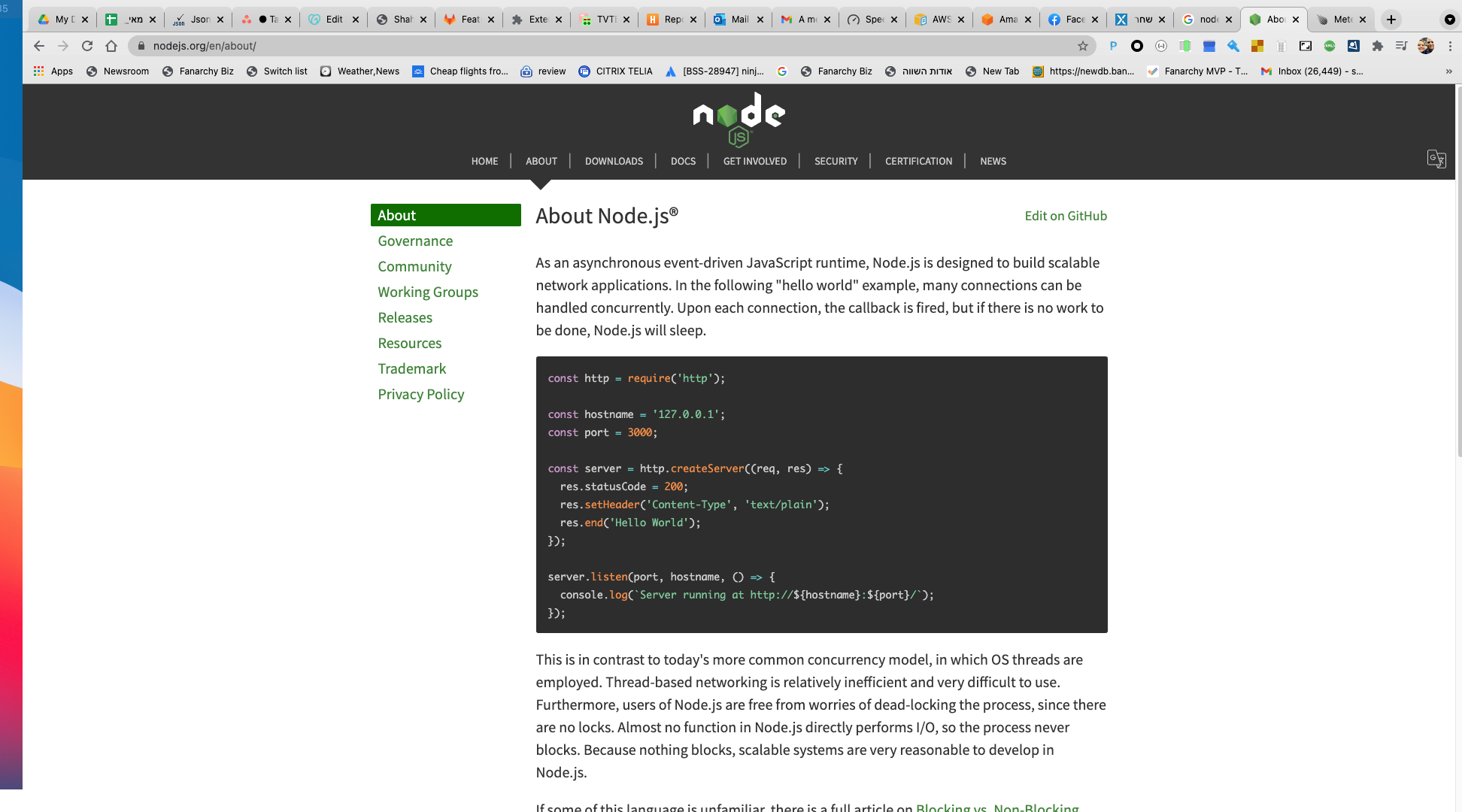Open the Cheap flights bookmark
Screen dimensions: 1462x812
tap(460, 71)
